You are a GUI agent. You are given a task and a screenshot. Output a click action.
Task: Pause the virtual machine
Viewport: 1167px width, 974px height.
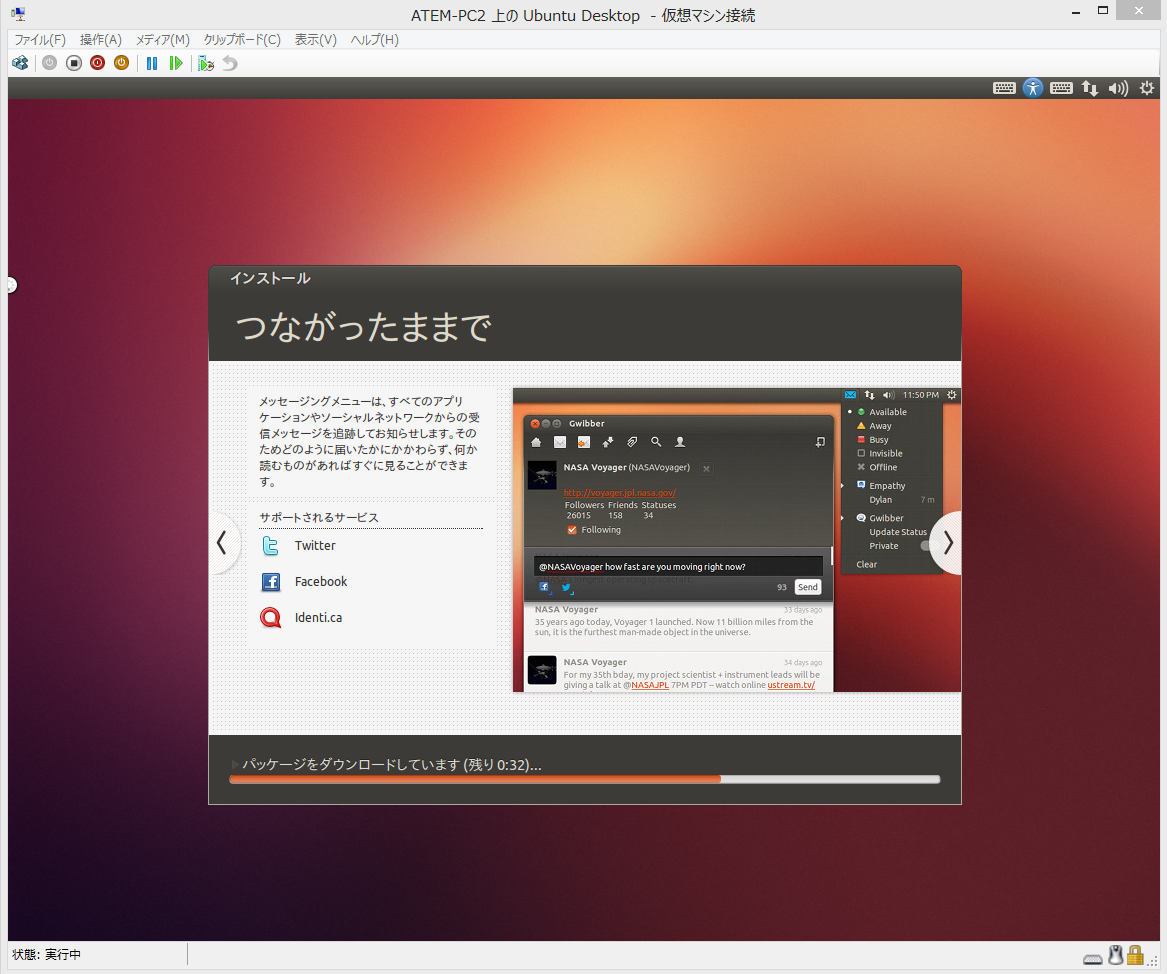tap(152, 63)
